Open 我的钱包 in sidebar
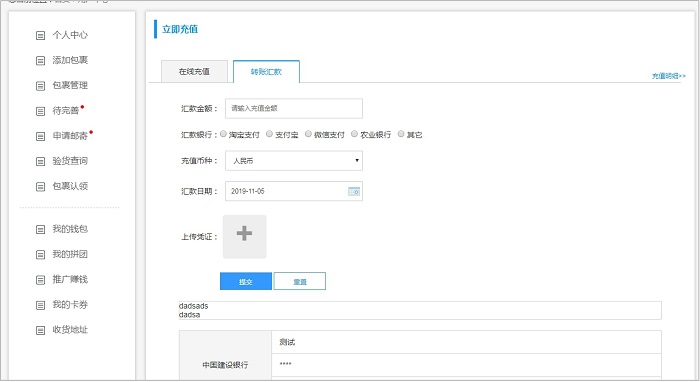The height and width of the screenshot is (382, 700). pyautogui.click(x=70, y=229)
